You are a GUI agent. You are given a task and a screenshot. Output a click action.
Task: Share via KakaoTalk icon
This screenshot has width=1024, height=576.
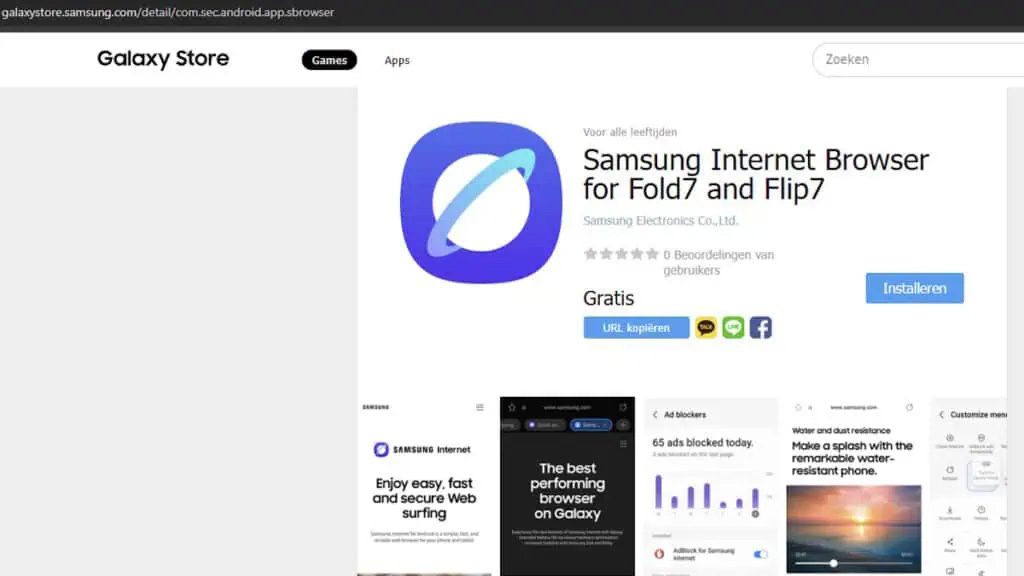pyautogui.click(x=705, y=327)
